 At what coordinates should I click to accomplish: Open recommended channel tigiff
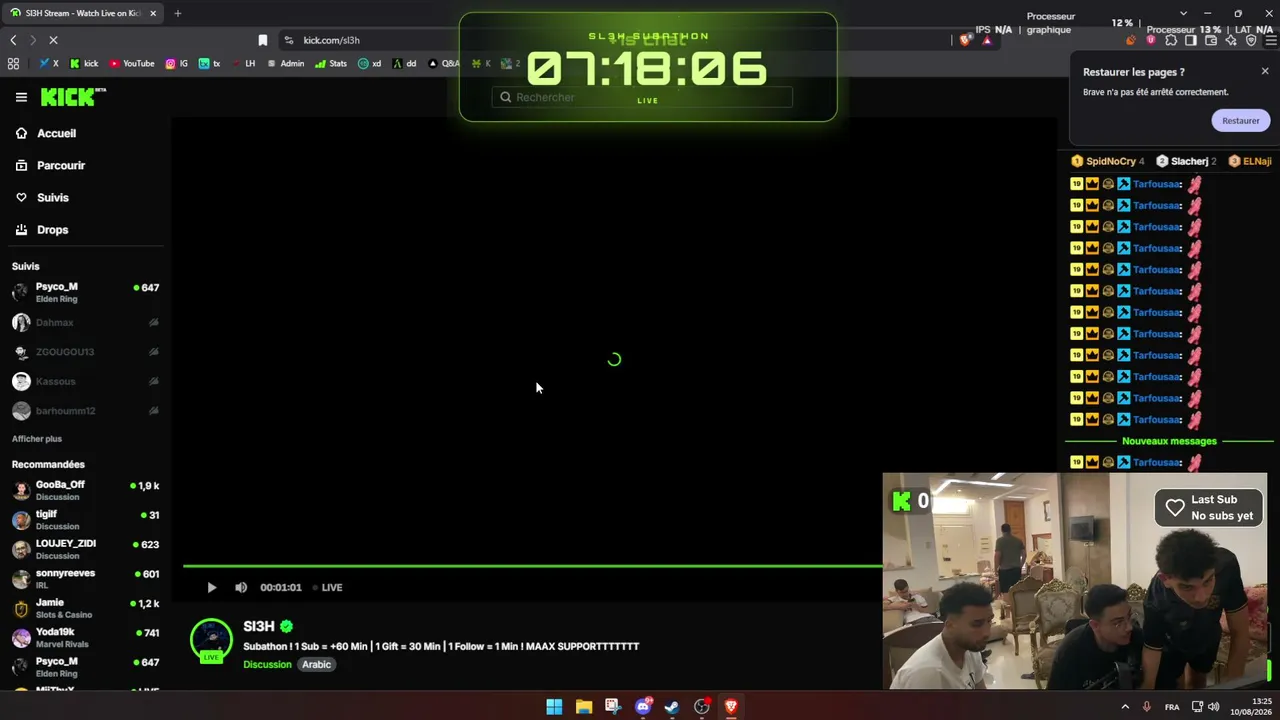click(x=85, y=520)
